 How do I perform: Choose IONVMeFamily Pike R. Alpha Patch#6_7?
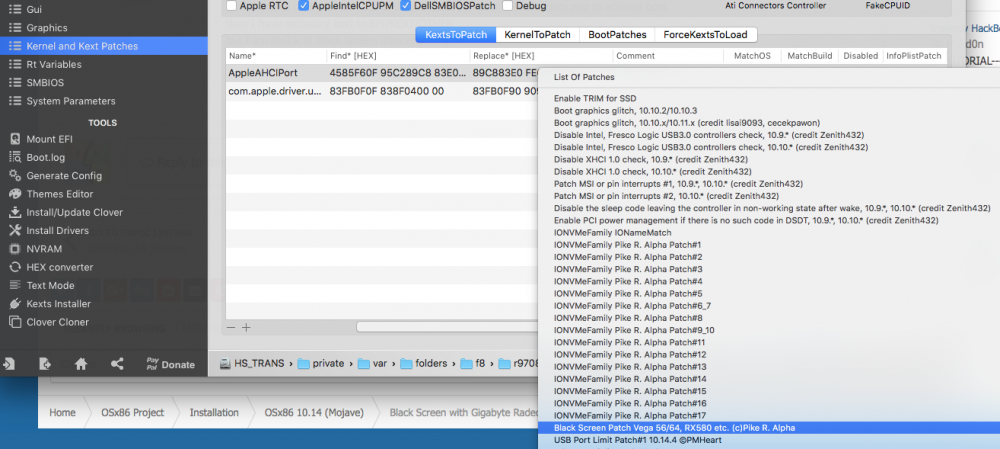pos(632,306)
